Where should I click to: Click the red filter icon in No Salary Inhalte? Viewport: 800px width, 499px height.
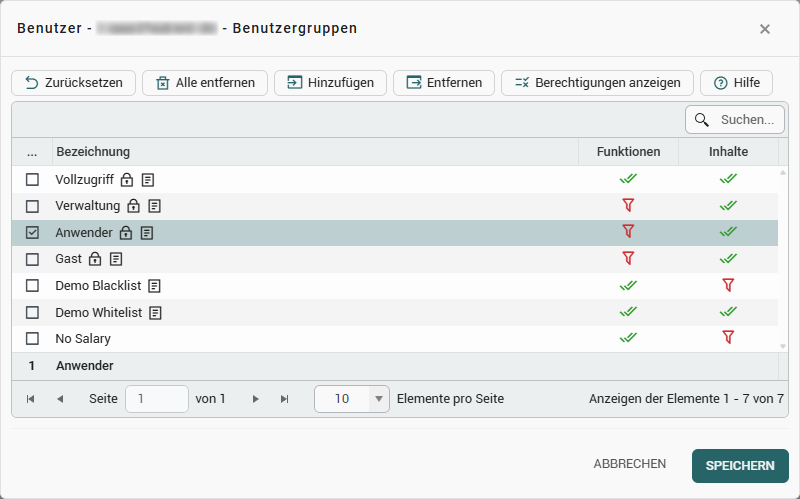click(728, 337)
